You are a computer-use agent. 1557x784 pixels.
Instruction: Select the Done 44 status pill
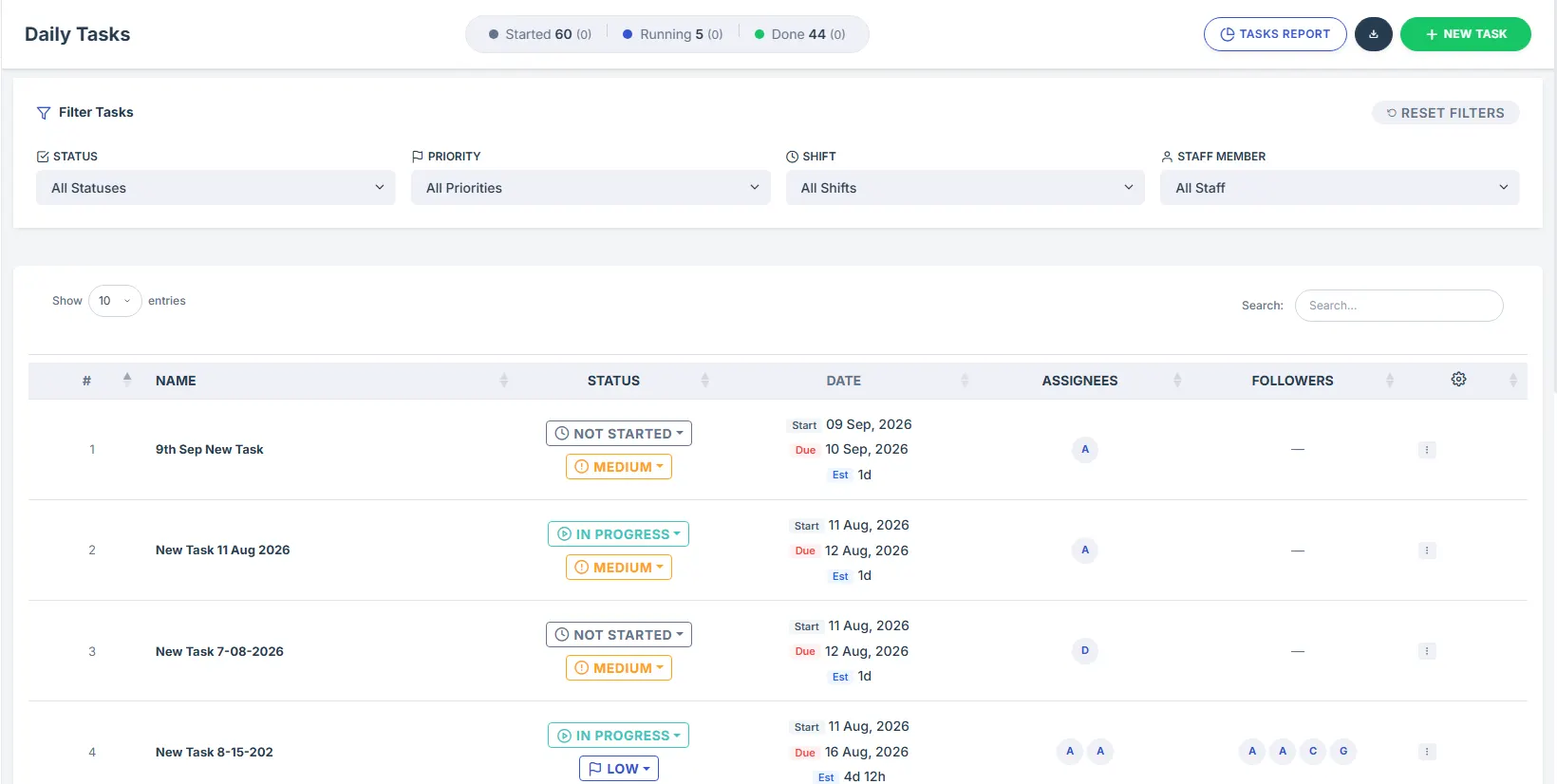(800, 34)
